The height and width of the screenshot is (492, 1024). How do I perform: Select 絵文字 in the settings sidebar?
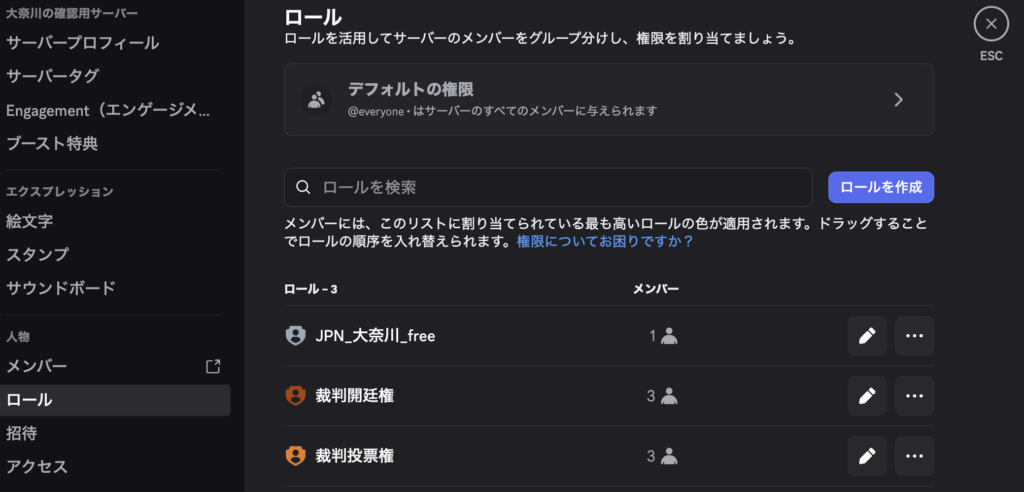coord(30,220)
